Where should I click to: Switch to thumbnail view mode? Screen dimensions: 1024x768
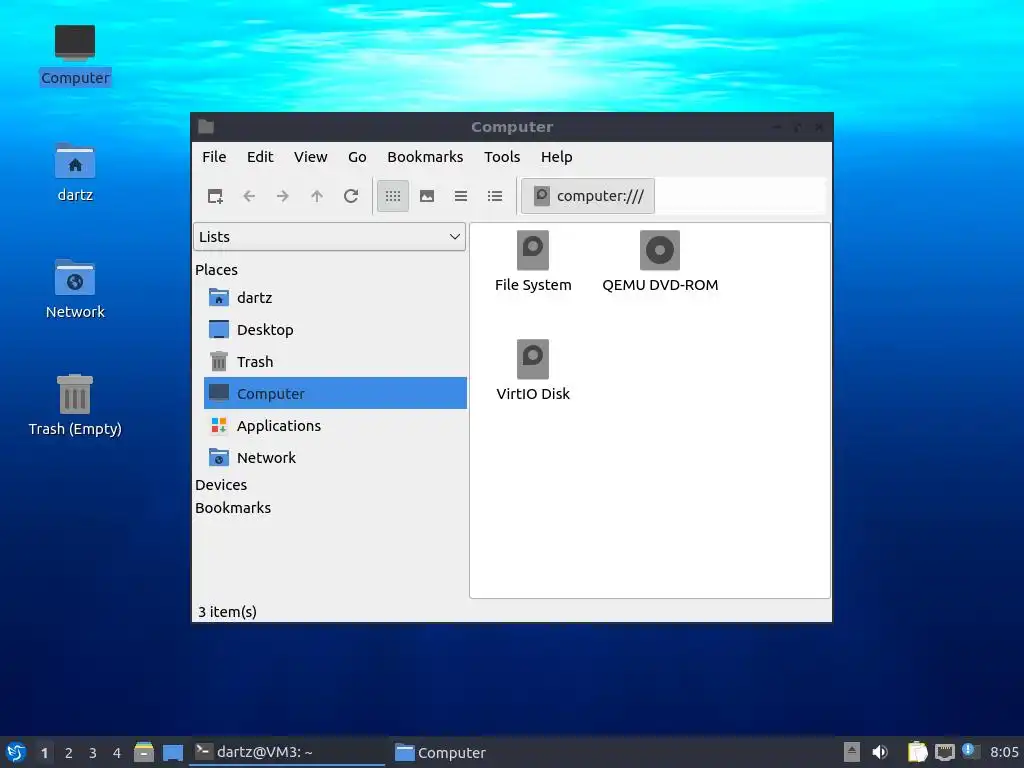click(427, 196)
